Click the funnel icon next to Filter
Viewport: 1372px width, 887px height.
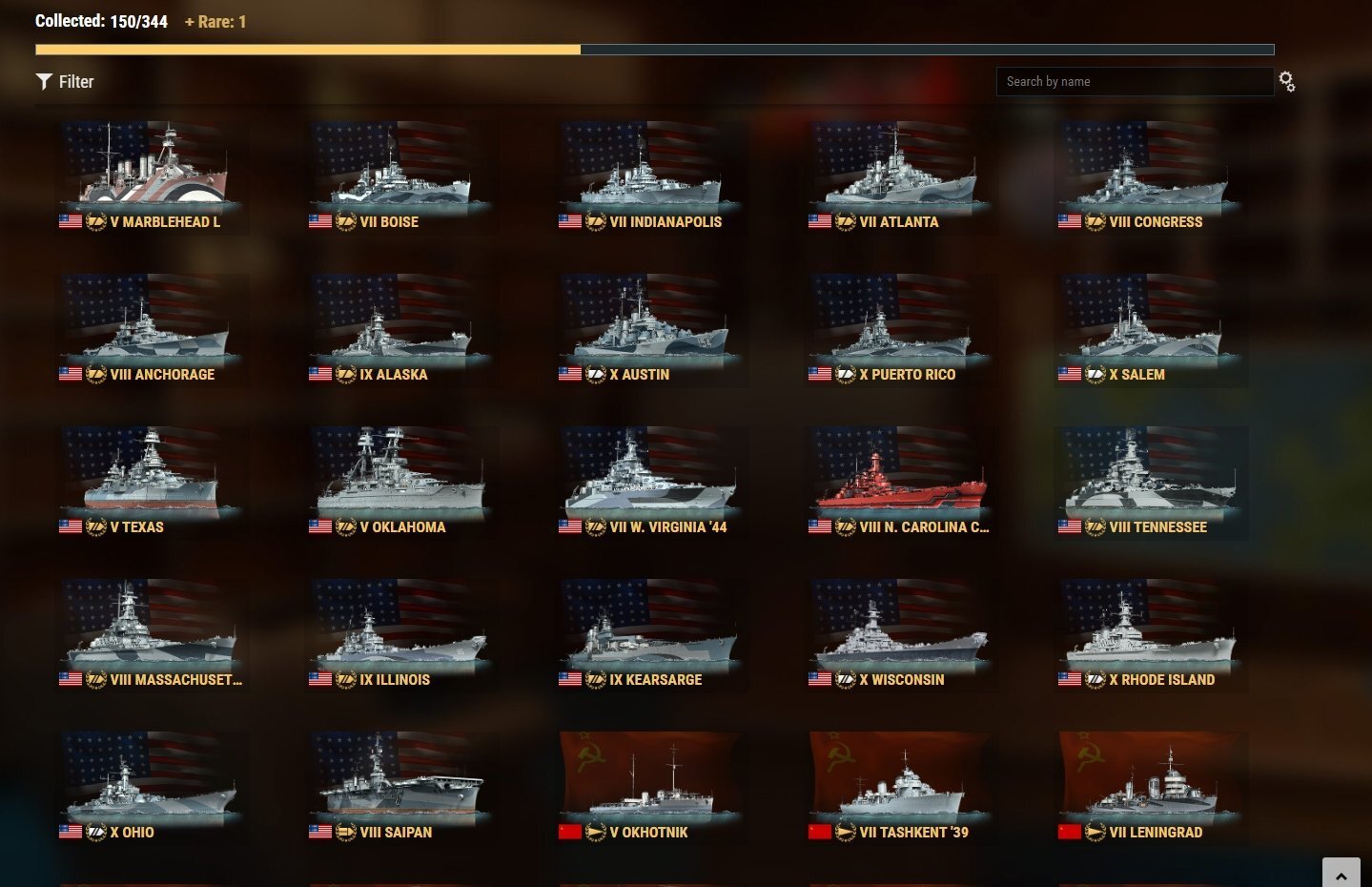[x=44, y=82]
